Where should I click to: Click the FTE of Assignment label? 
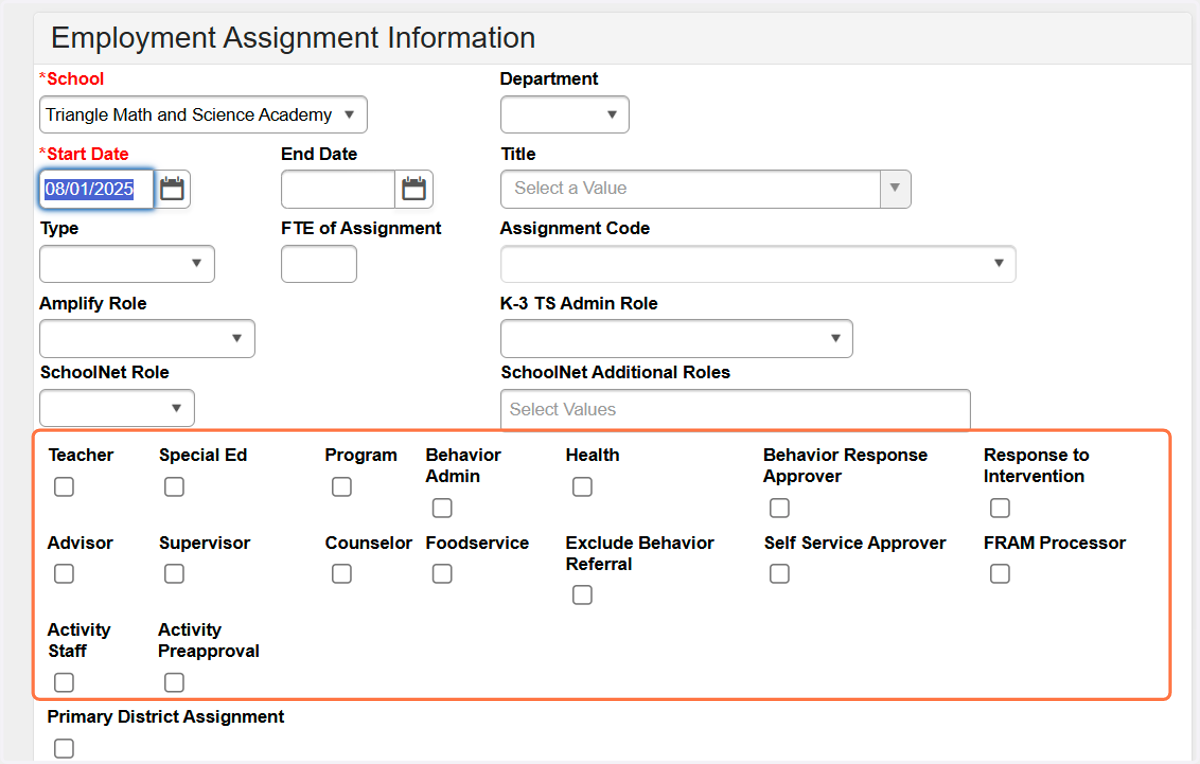pyautogui.click(x=361, y=228)
